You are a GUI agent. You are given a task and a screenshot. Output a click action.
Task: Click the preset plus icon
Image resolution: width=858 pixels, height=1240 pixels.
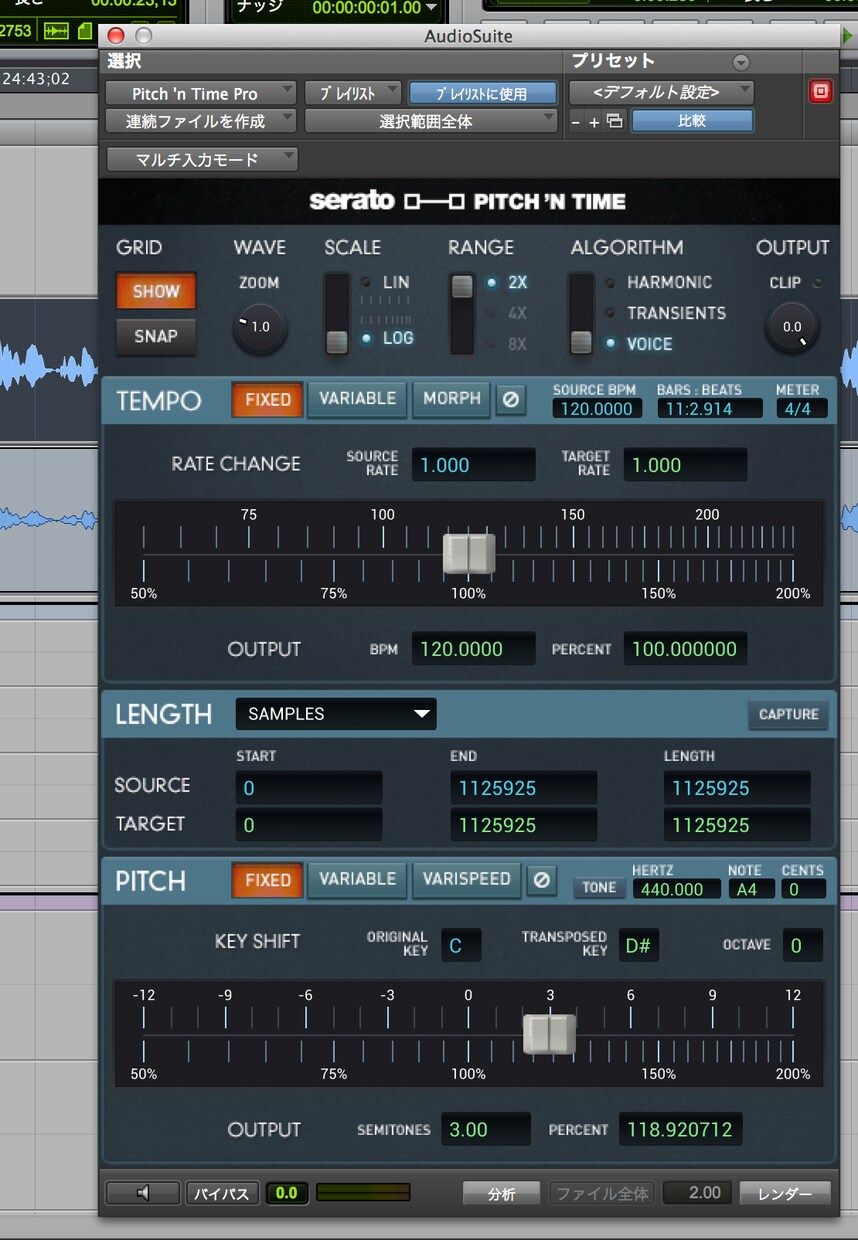tap(594, 122)
